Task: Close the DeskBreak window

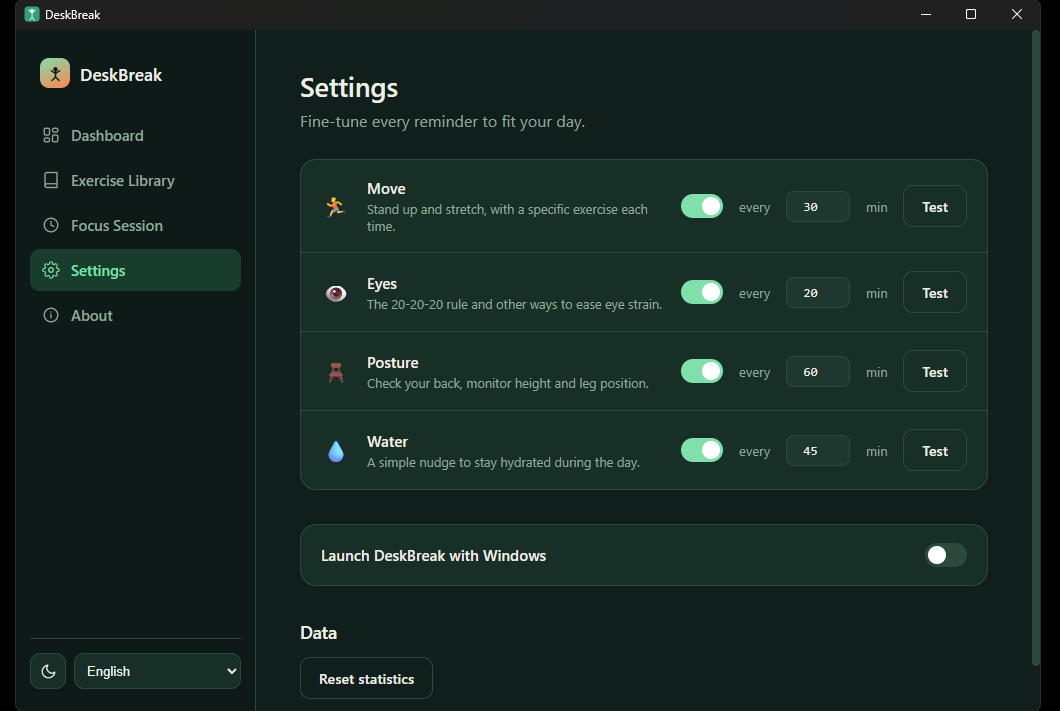Action: coord(1017,14)
